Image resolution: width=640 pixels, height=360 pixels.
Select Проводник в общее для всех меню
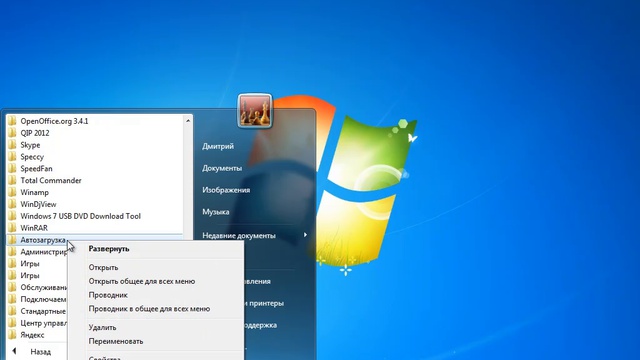click(x=149, y=309)
